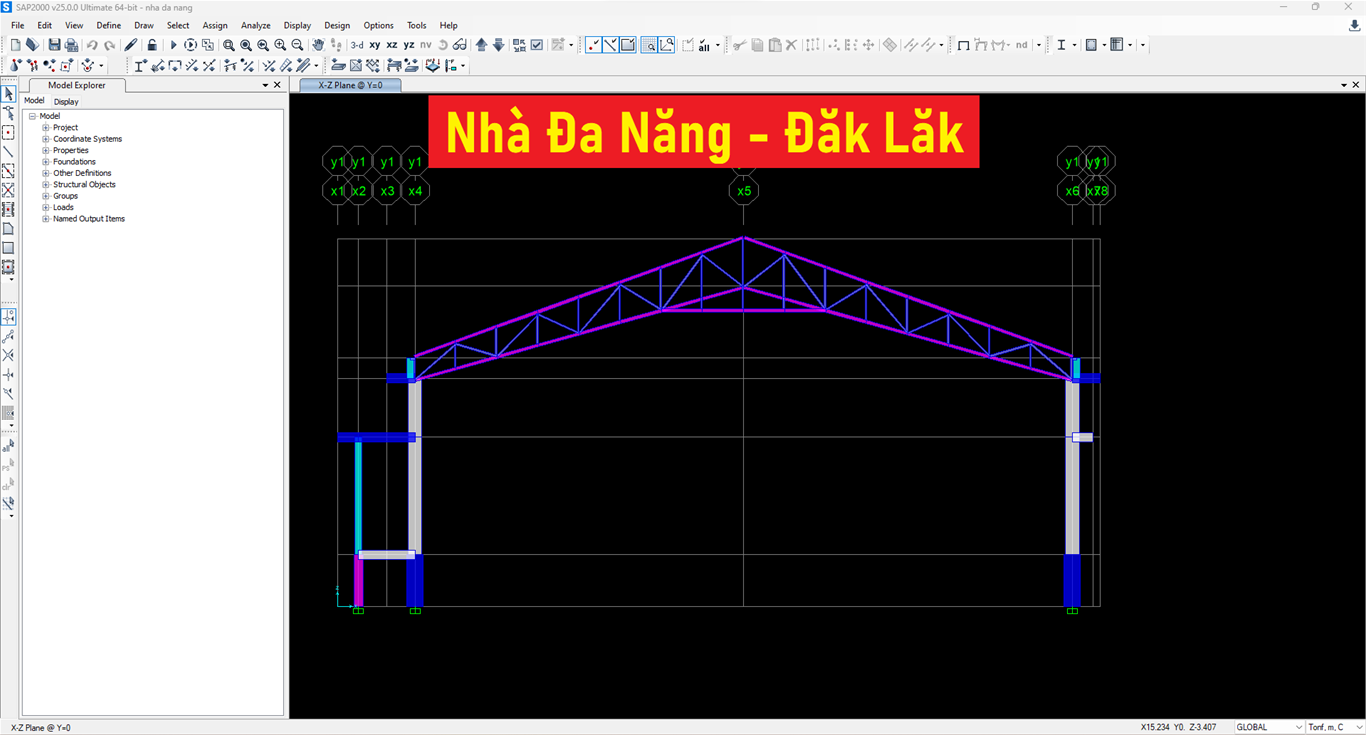Expand the Named Output Items node

tap(45, 219)
